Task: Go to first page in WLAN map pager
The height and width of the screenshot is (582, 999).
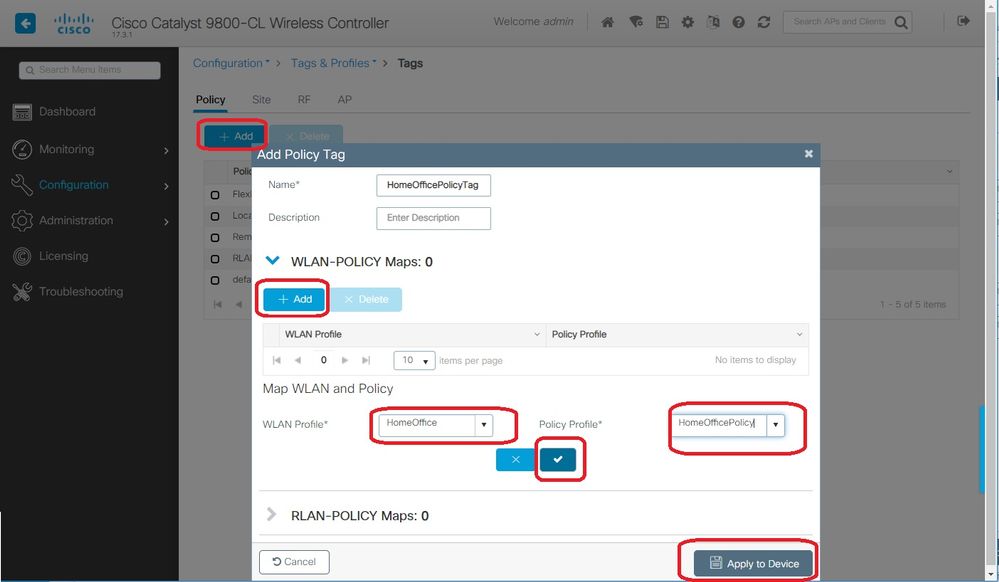Action: click(x=277, y=360)
